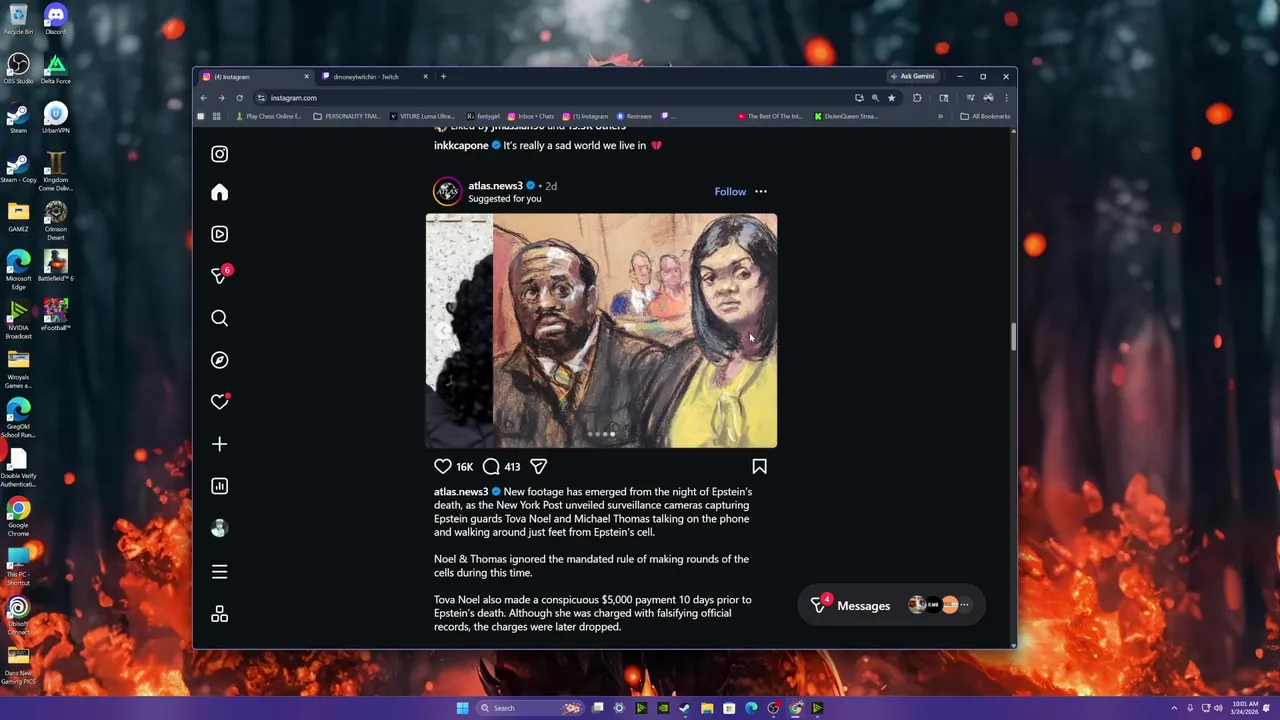
Task: Open the Explore compass icon
Action: 219,360
